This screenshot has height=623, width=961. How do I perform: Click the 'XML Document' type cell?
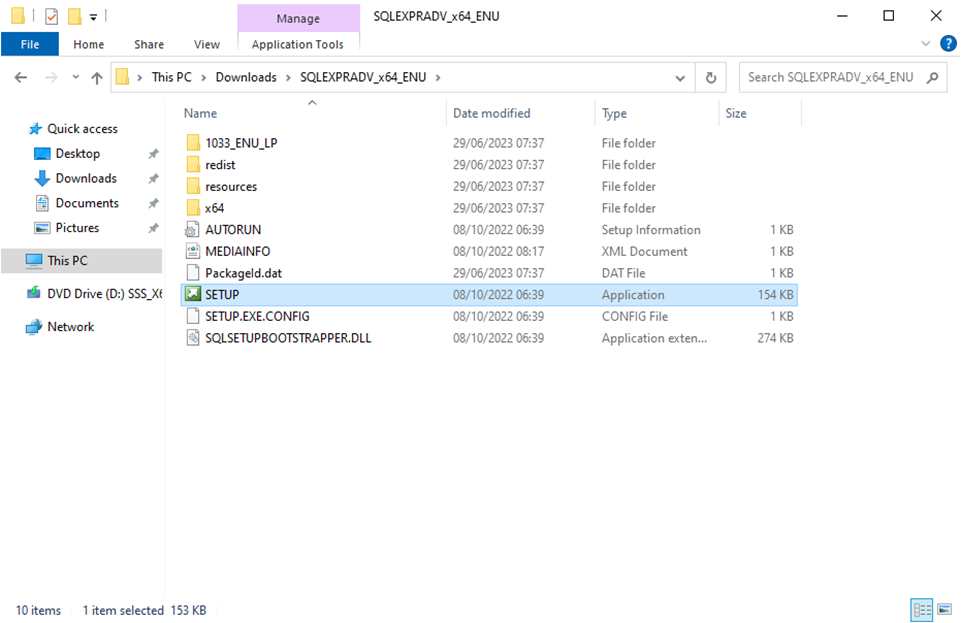coord(644,251)
